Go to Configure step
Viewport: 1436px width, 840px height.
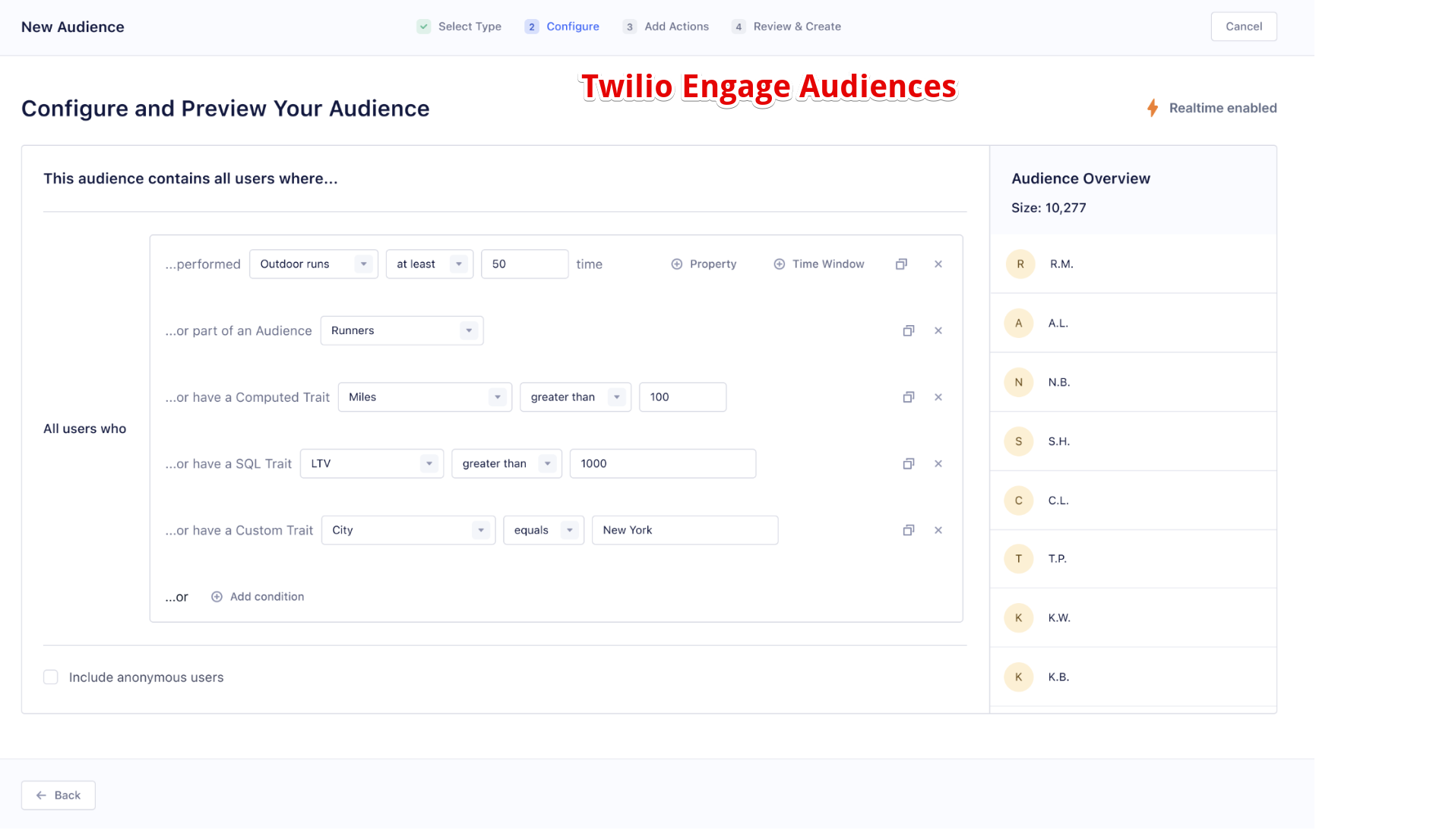click(562, 27)
